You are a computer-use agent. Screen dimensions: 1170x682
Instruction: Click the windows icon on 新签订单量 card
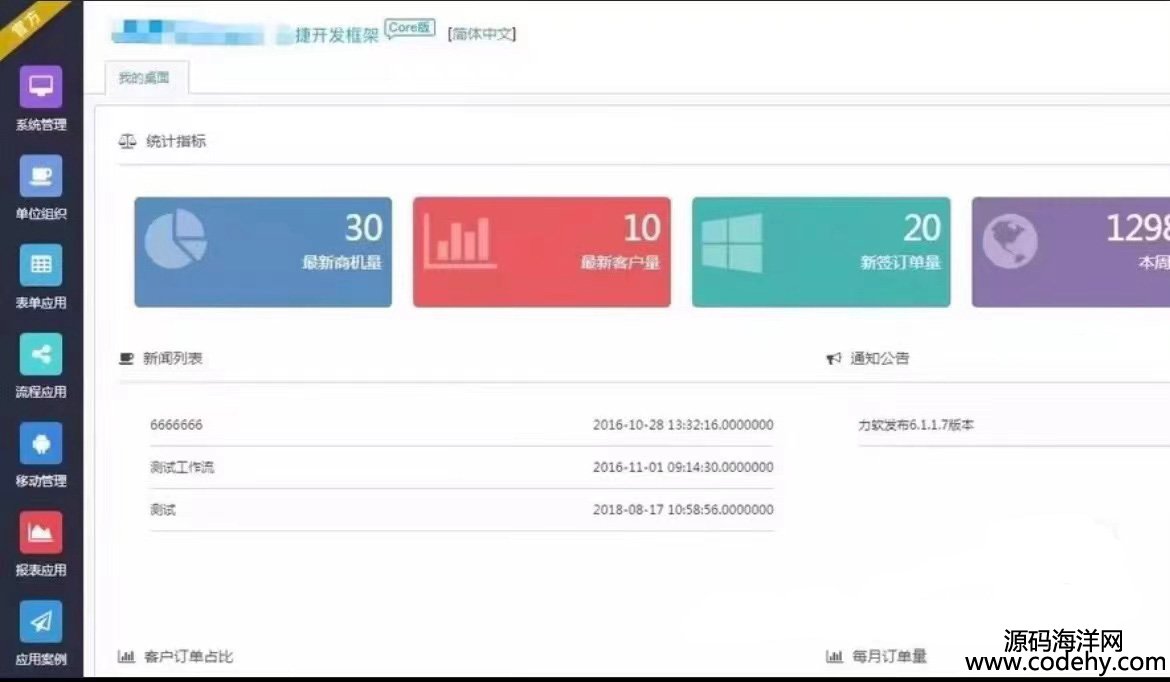(x=732, y=243)
